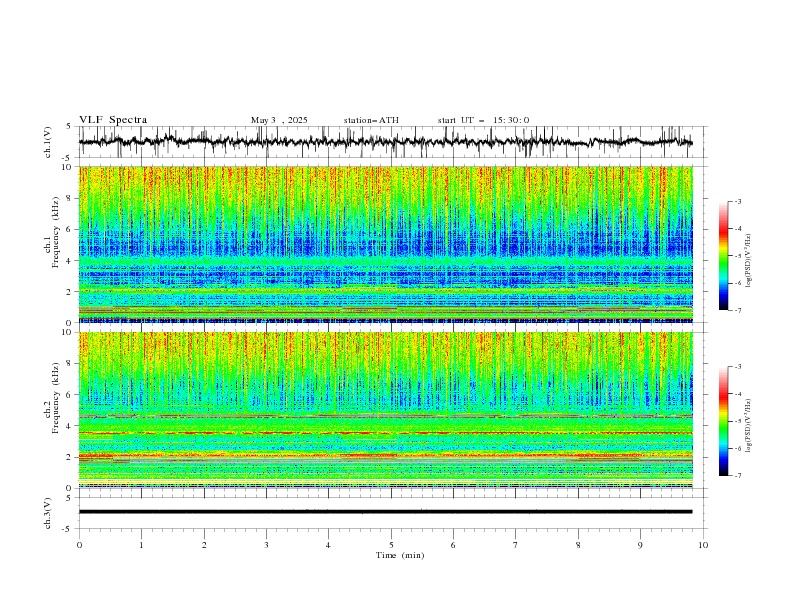792x612 pixels.
Task: Click the lower PSD color scale bar
Action: [723, 421]
